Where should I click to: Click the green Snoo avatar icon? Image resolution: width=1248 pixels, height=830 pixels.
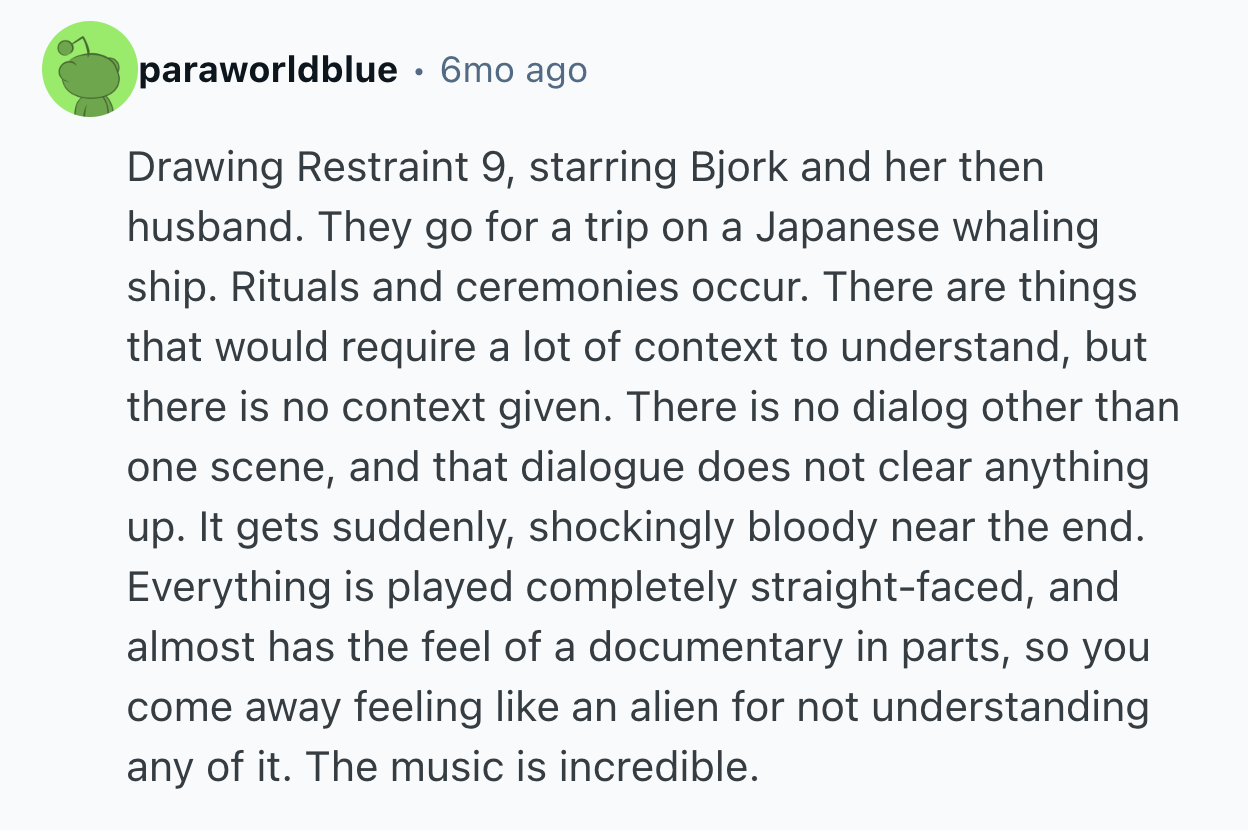click(89, 70)
